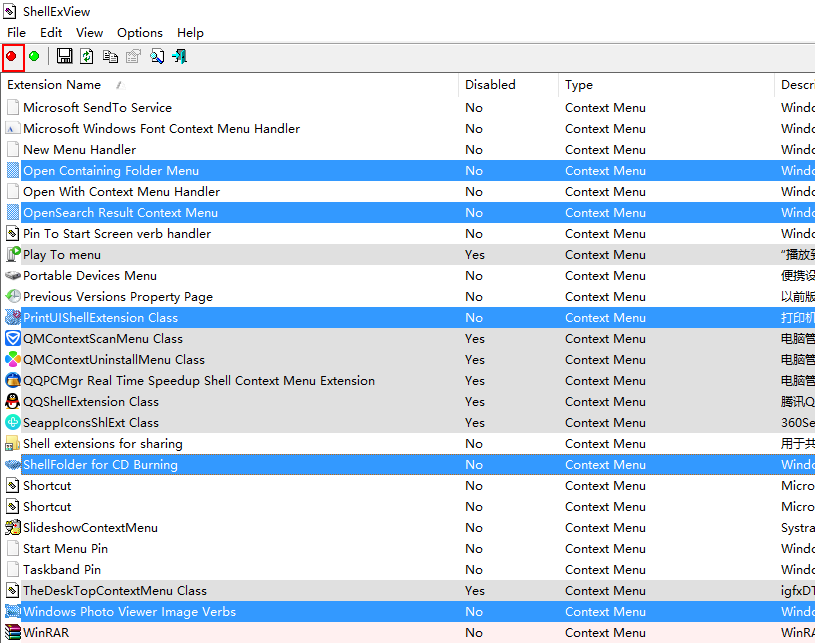Click the Save Selected Items floppy icon
The width and height of the screenshot is (815, 643).
point(64,56)
